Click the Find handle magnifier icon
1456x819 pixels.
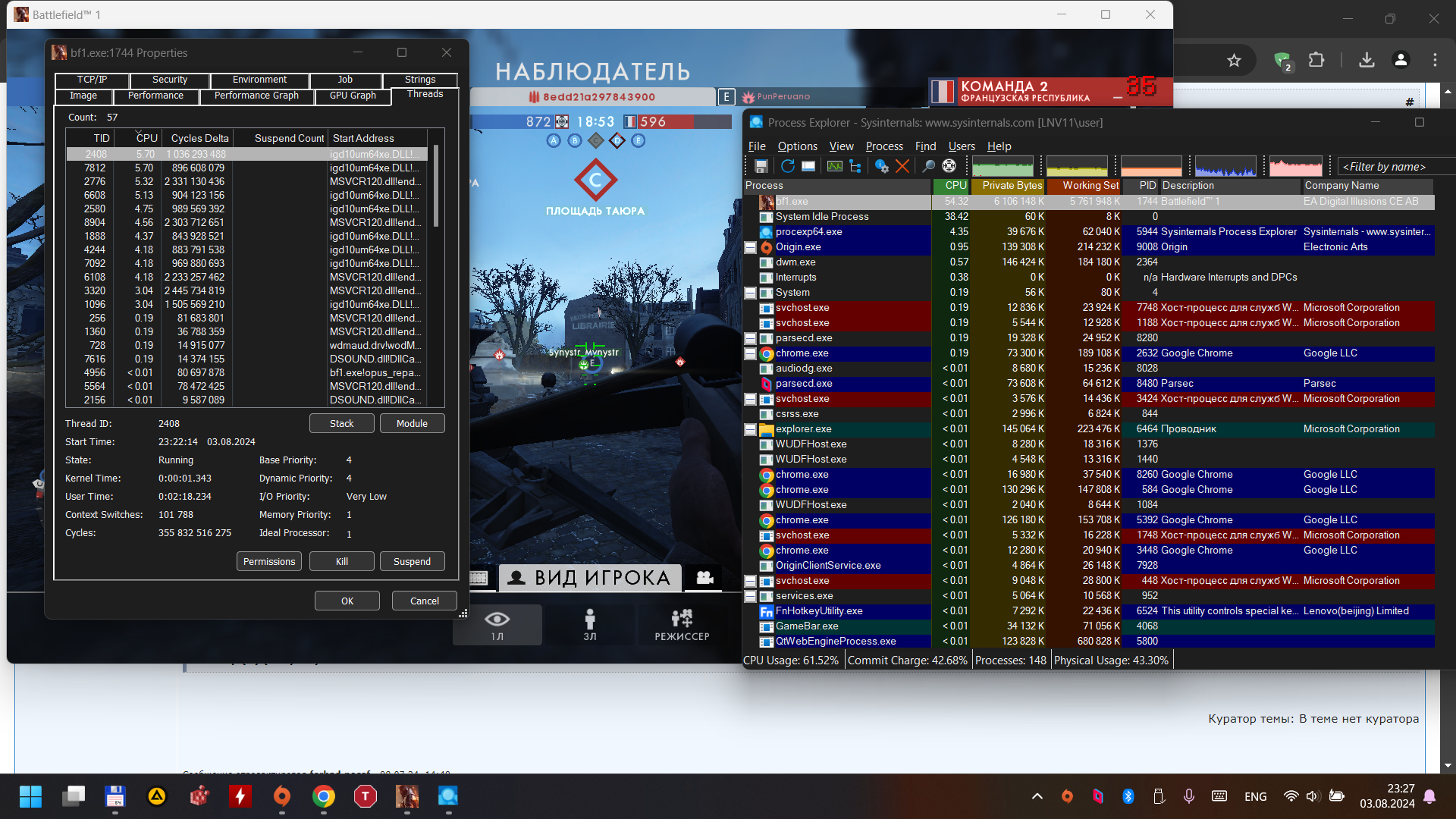(x=928, y=166)
